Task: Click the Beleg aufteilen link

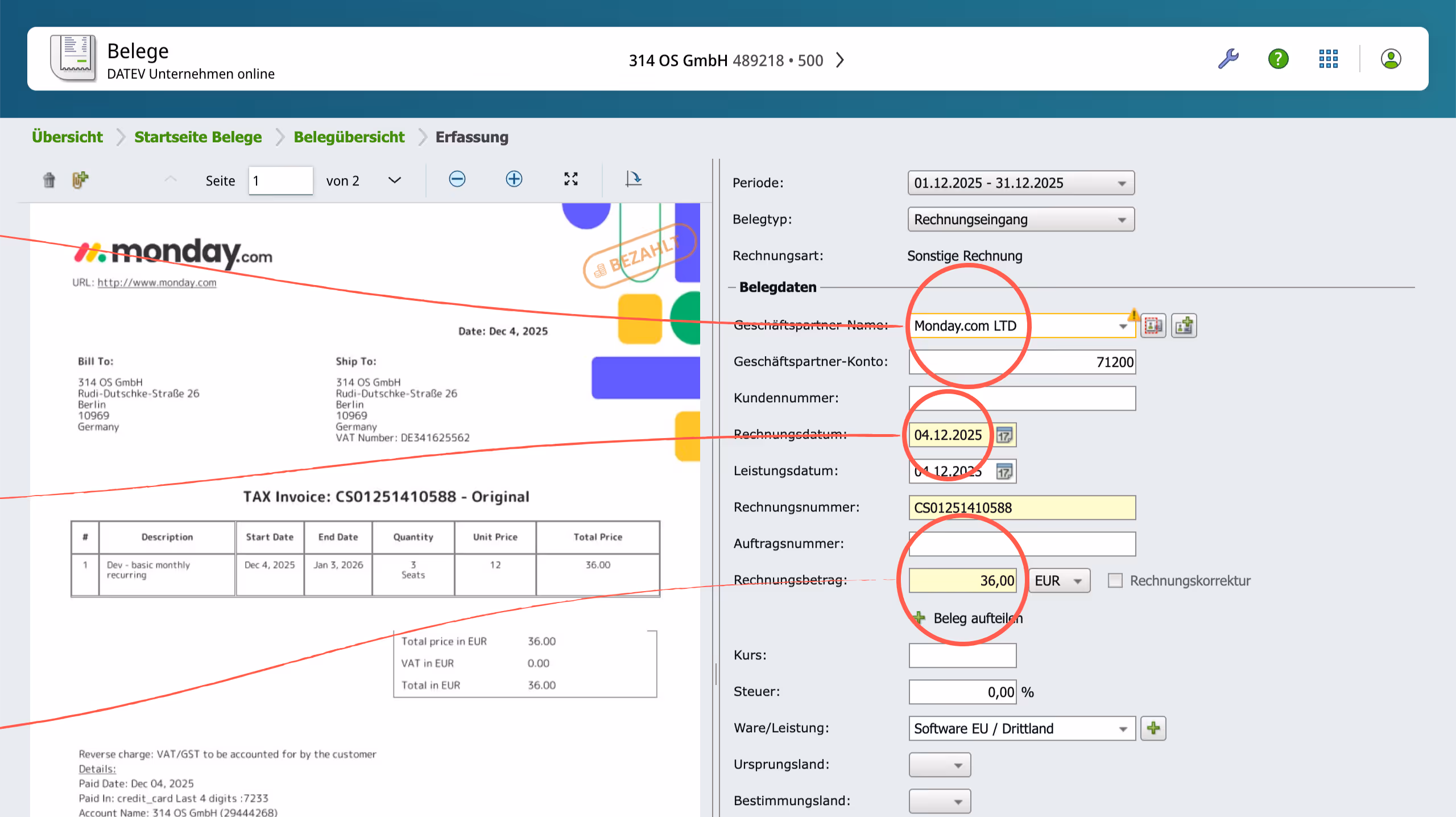Action: (x=977, y=618)
